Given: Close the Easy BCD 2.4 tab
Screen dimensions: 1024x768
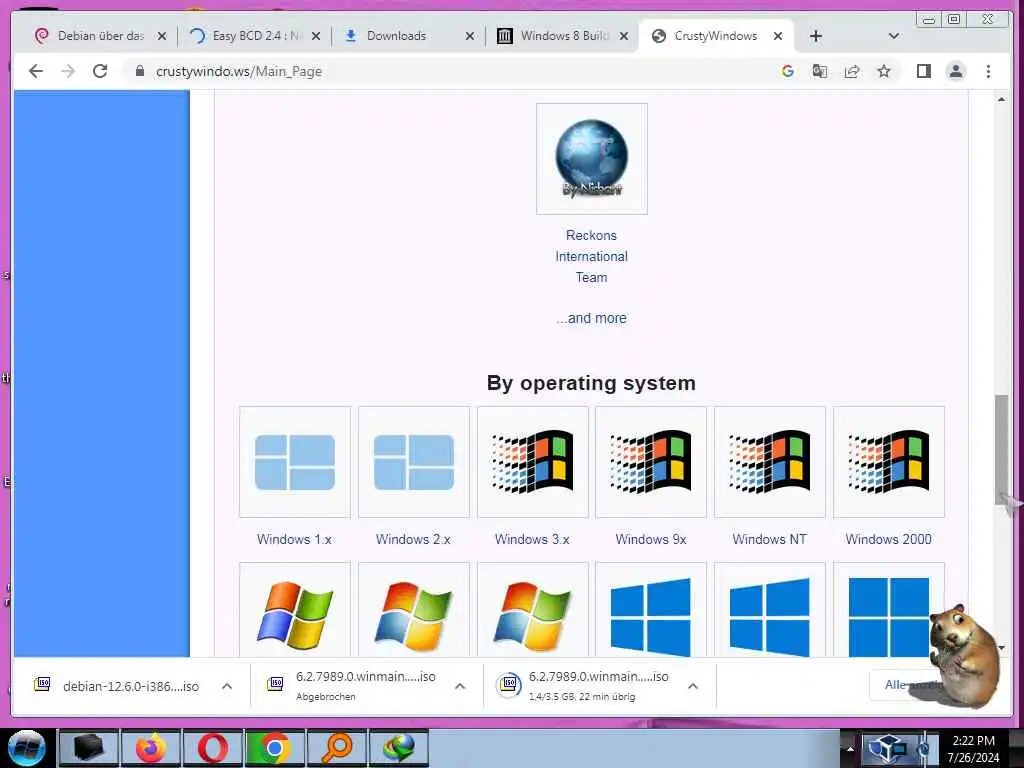Looking at the screenshot, I should (x=316, y=36).
